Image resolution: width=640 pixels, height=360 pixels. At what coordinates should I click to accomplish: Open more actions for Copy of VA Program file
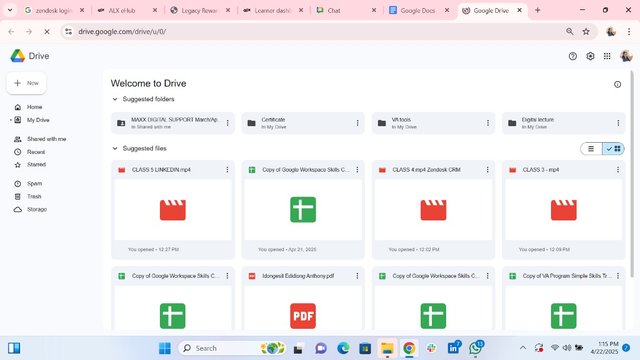[618, 276]
